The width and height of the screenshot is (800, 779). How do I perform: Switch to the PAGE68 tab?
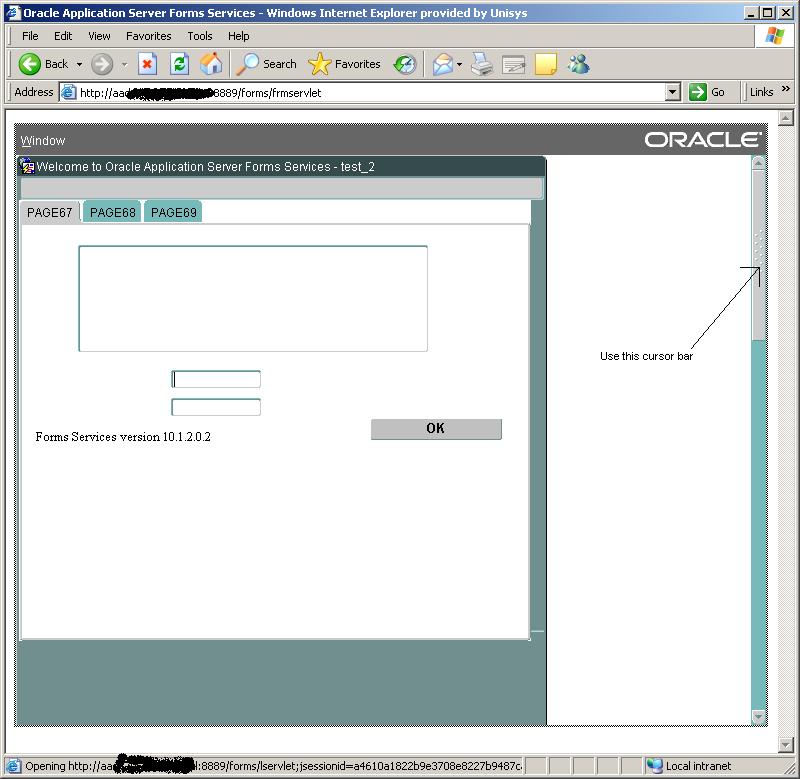pyautogui.click(x=112, y=212)
